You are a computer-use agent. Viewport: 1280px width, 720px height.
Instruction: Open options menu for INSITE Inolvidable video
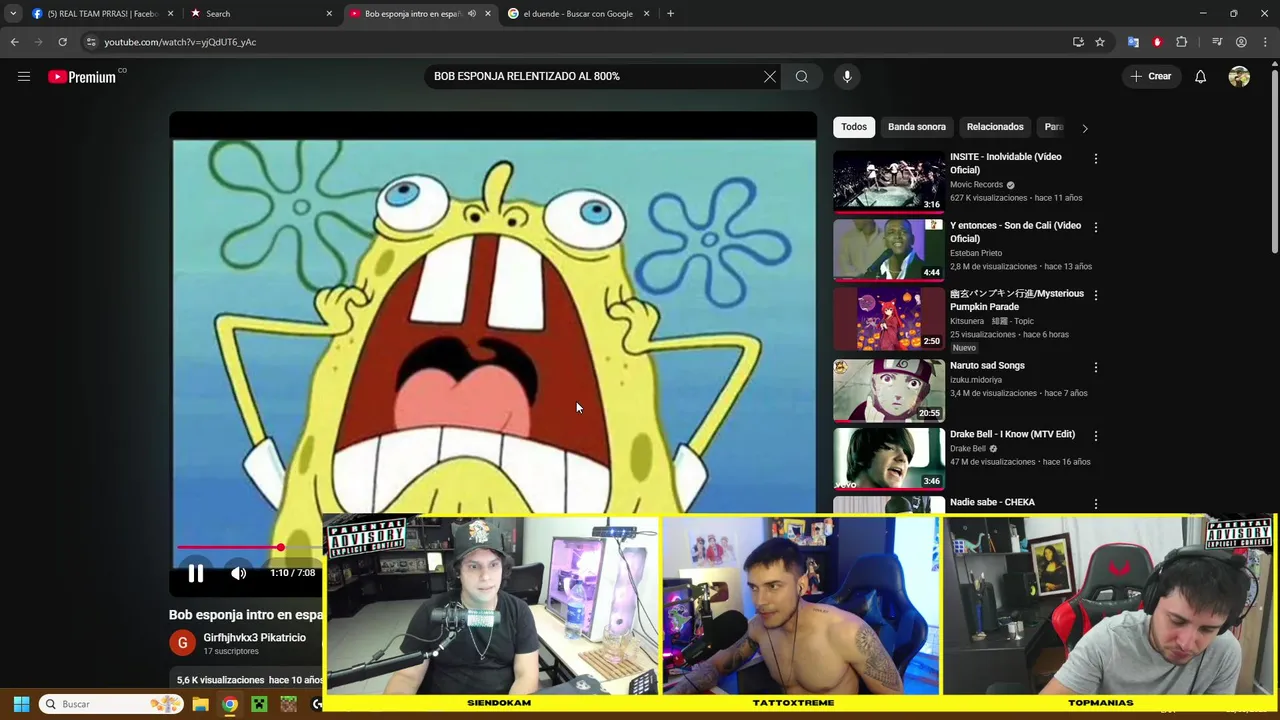click(x=1096, y=158)
